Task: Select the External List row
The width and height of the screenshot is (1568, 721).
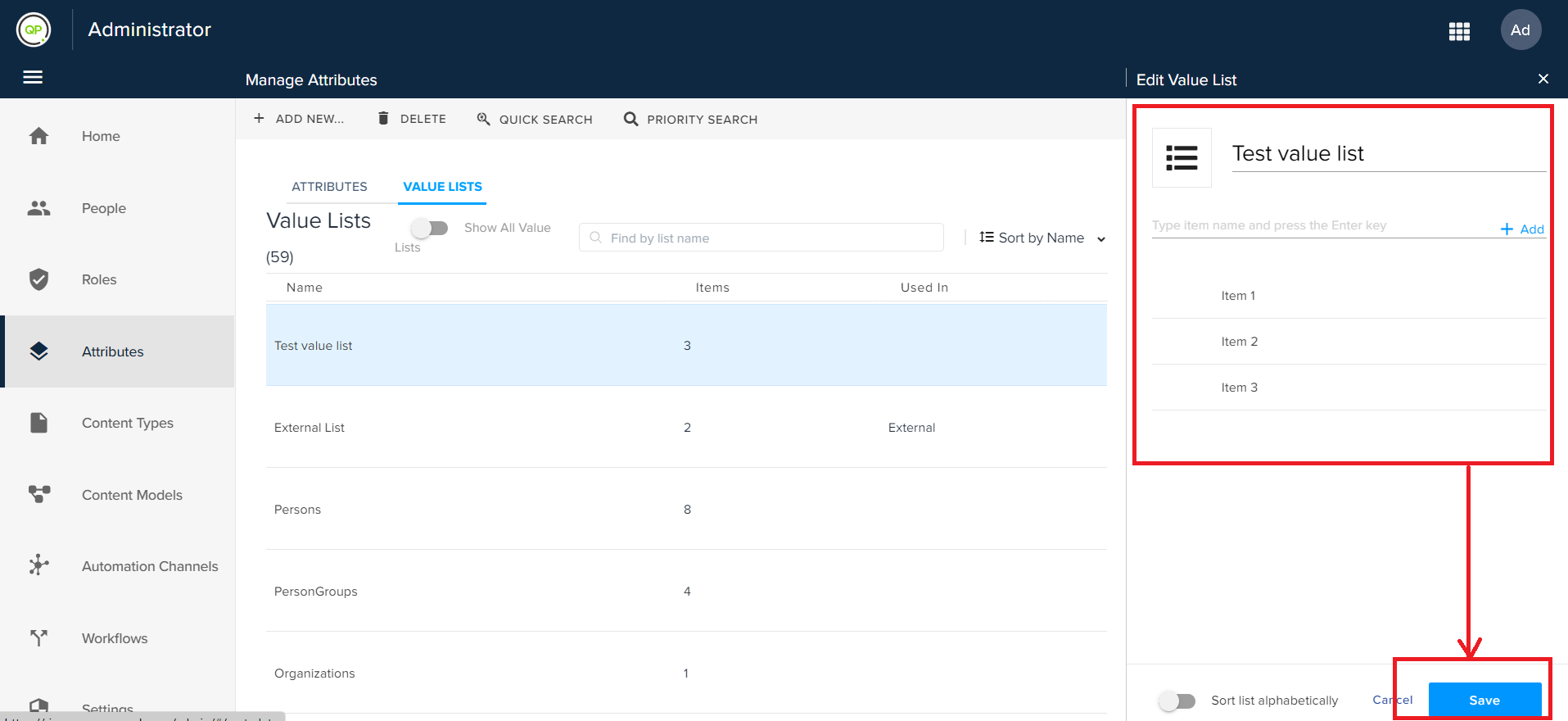Action: tap(686, 427)
